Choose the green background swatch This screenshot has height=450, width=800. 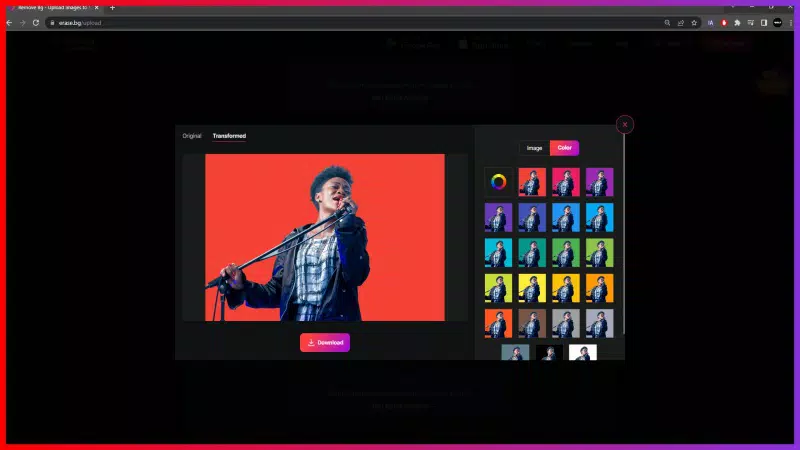(x=566, y=253)
